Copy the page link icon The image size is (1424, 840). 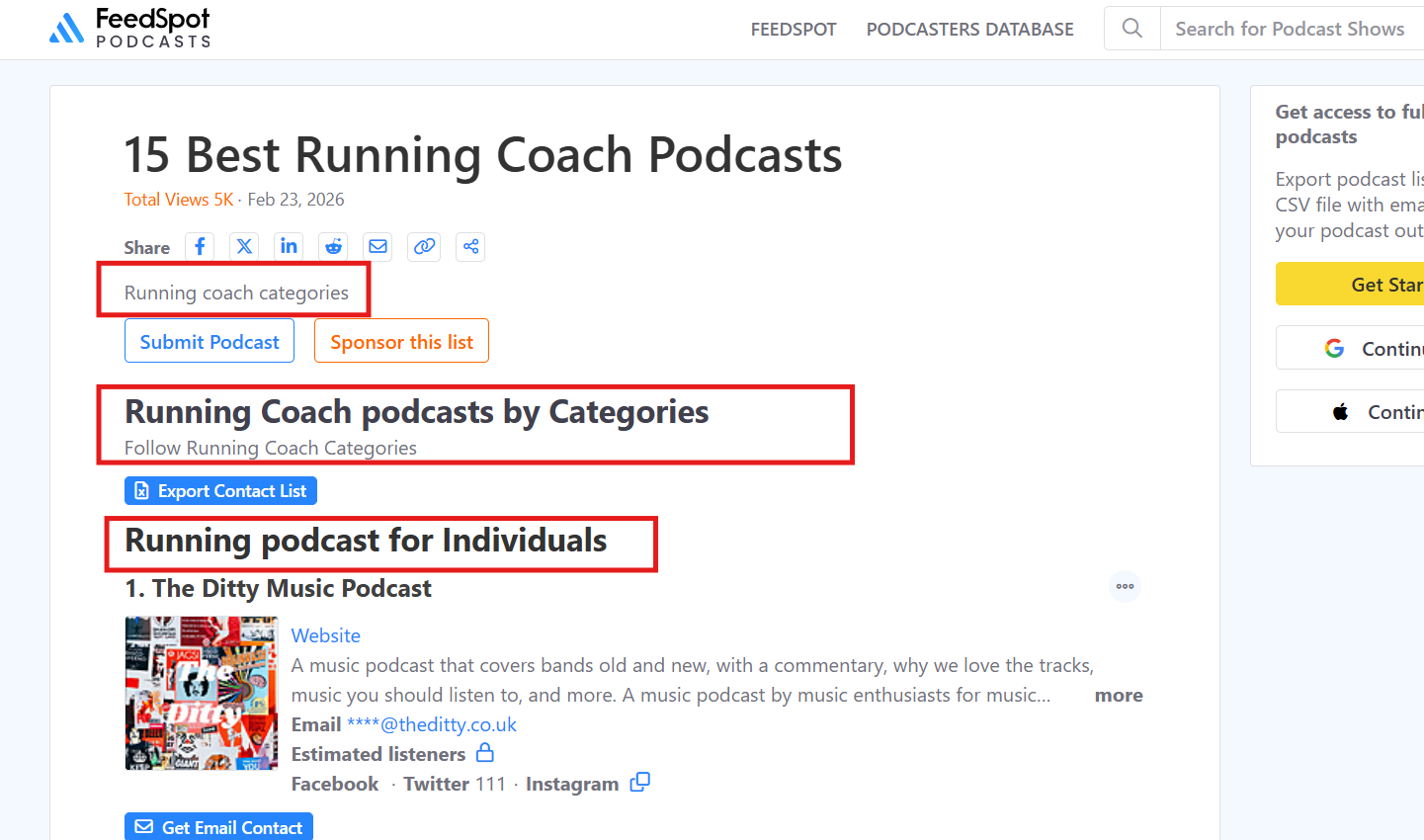pyautogui.click(x=424, y=246)
